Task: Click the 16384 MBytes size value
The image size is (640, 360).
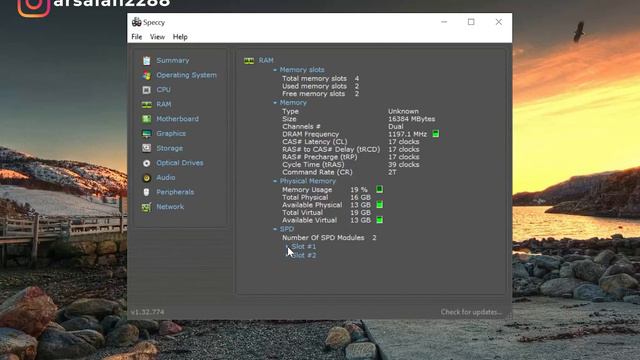Action: tap(411, 119)
